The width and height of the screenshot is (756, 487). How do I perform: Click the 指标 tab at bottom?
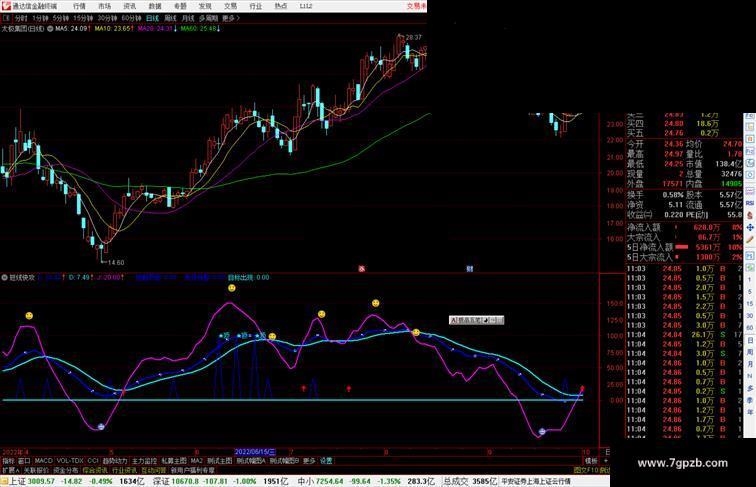click(x=8, y=461)
